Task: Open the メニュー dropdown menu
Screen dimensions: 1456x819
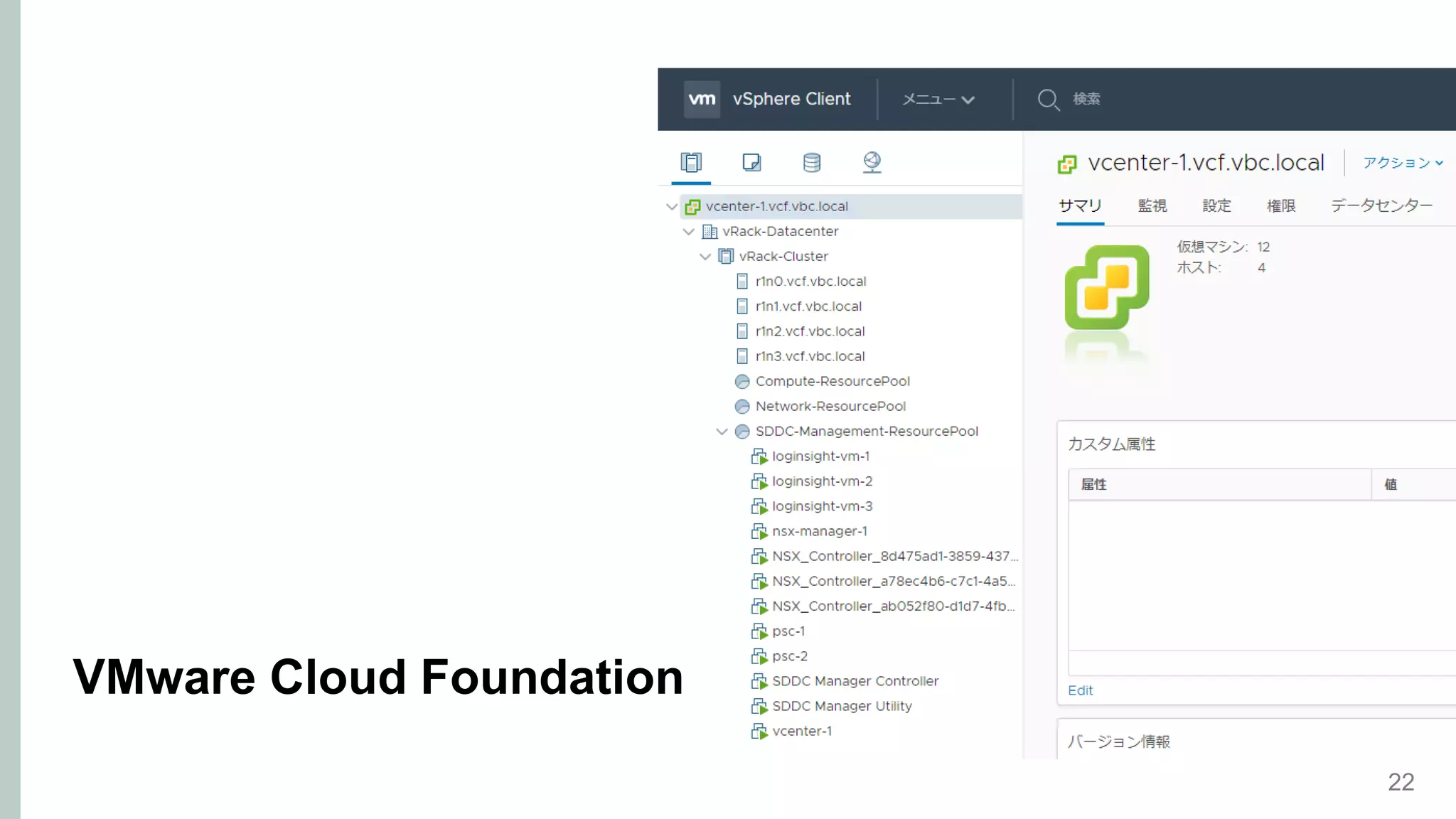Action: [938, 100]
